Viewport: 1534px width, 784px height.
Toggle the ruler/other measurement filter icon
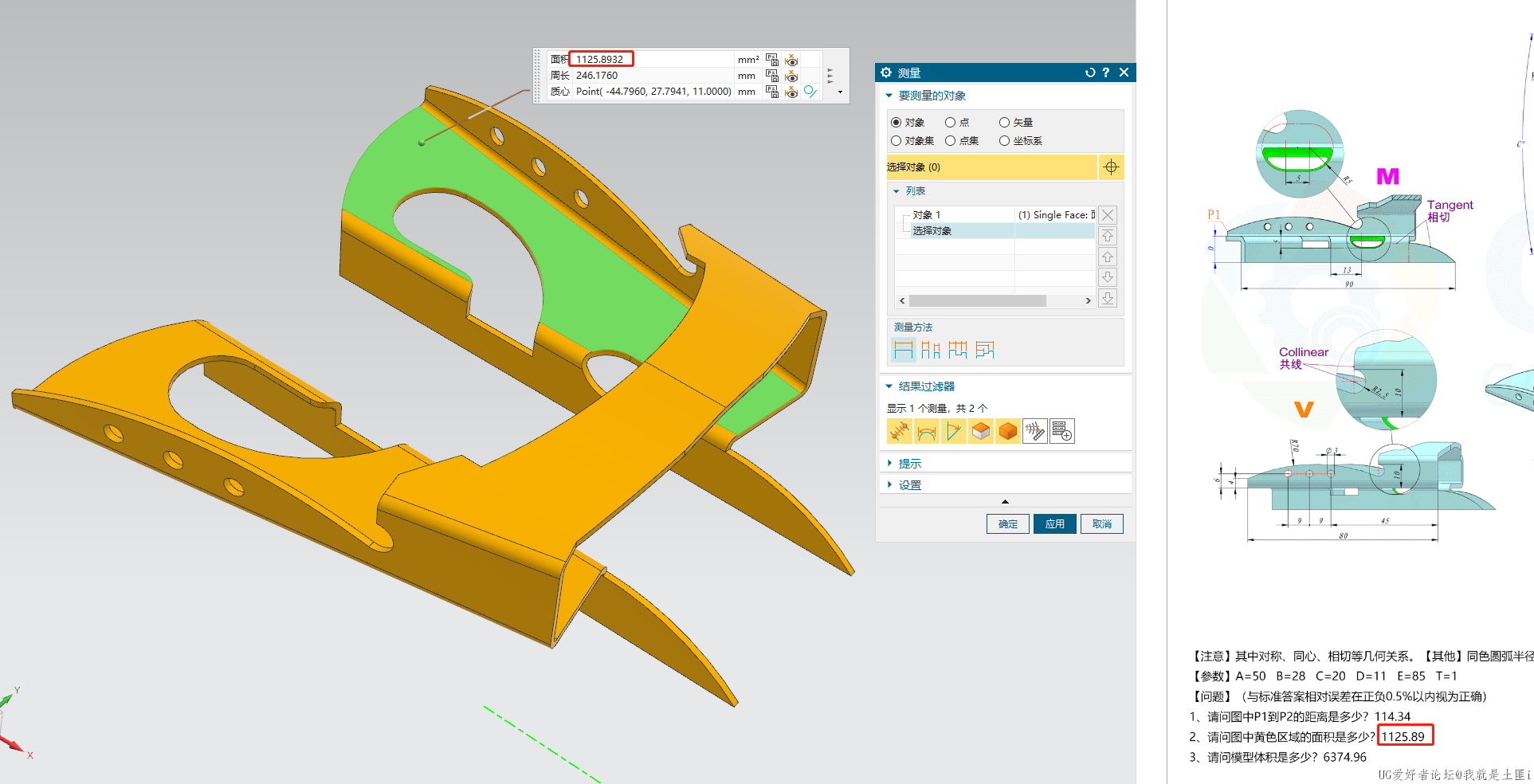click(1035, 431)
